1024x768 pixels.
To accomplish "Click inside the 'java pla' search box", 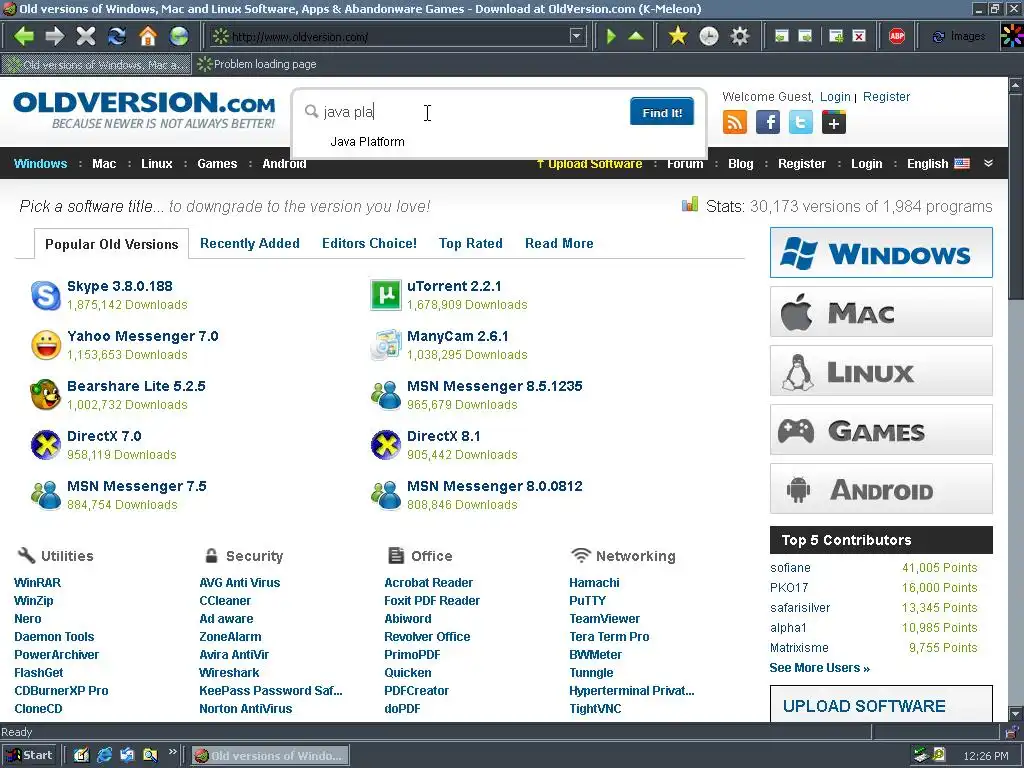I will [x=462, y=112].
